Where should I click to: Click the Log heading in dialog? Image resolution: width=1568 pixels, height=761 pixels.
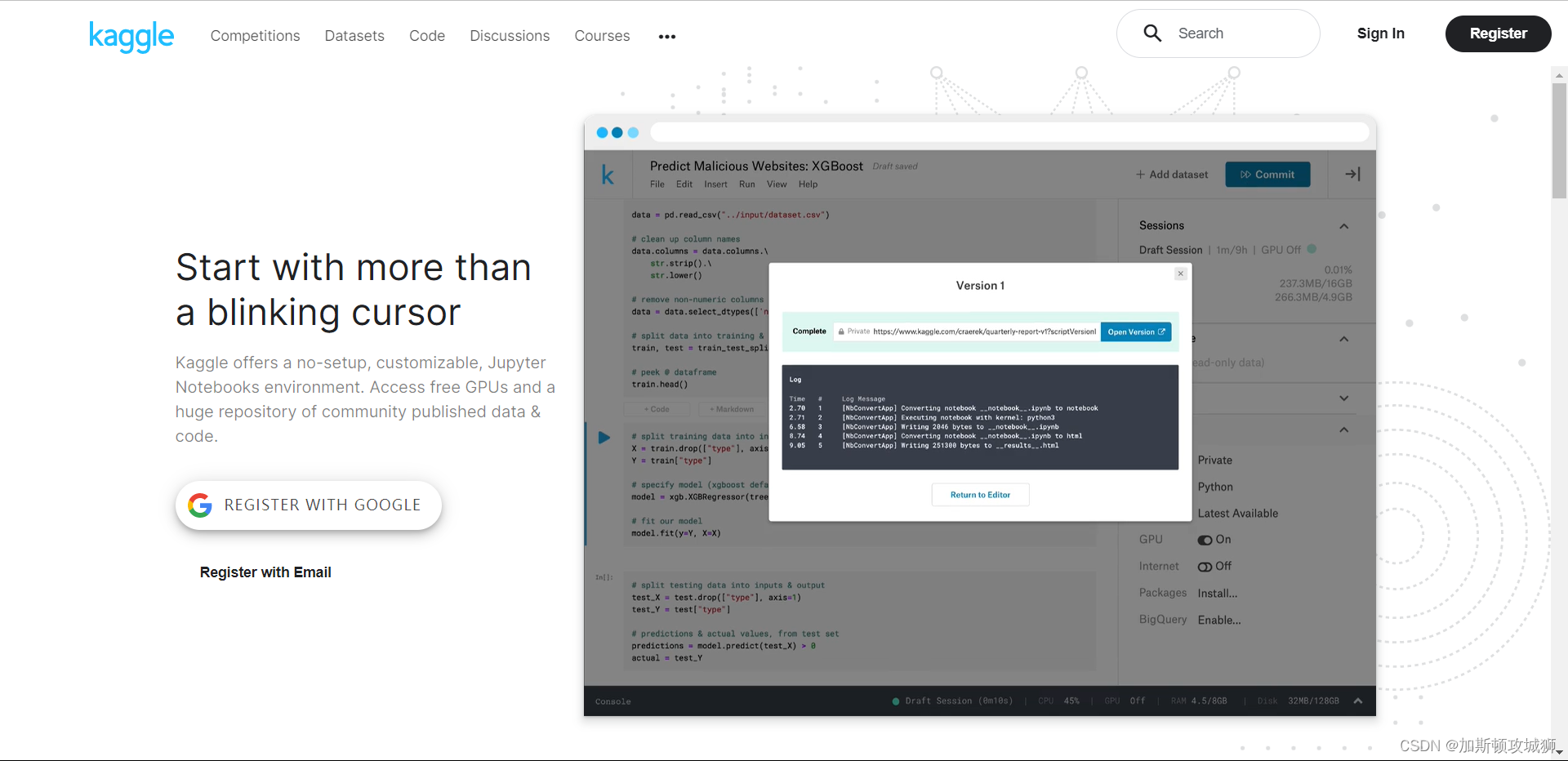click(795, 380)
